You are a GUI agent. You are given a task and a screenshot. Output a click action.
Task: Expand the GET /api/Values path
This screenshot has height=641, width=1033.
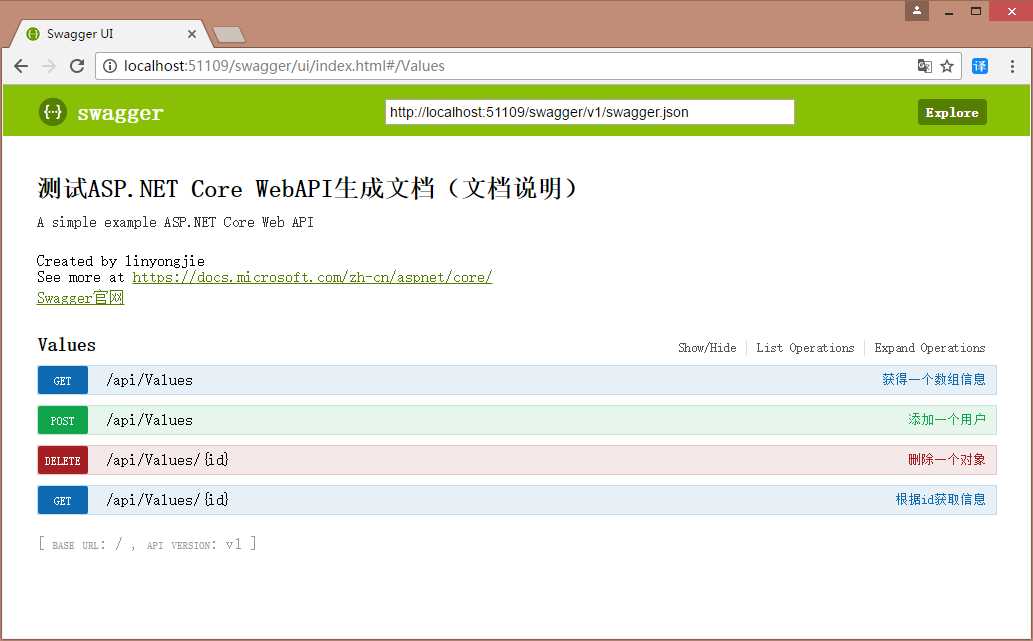[150, 380]
